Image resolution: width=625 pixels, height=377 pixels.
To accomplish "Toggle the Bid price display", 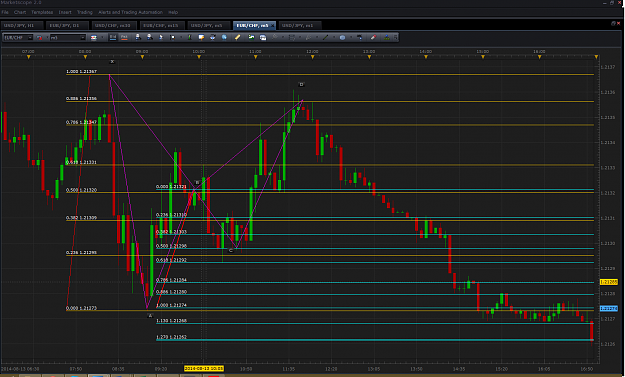I will pos(113,37).
